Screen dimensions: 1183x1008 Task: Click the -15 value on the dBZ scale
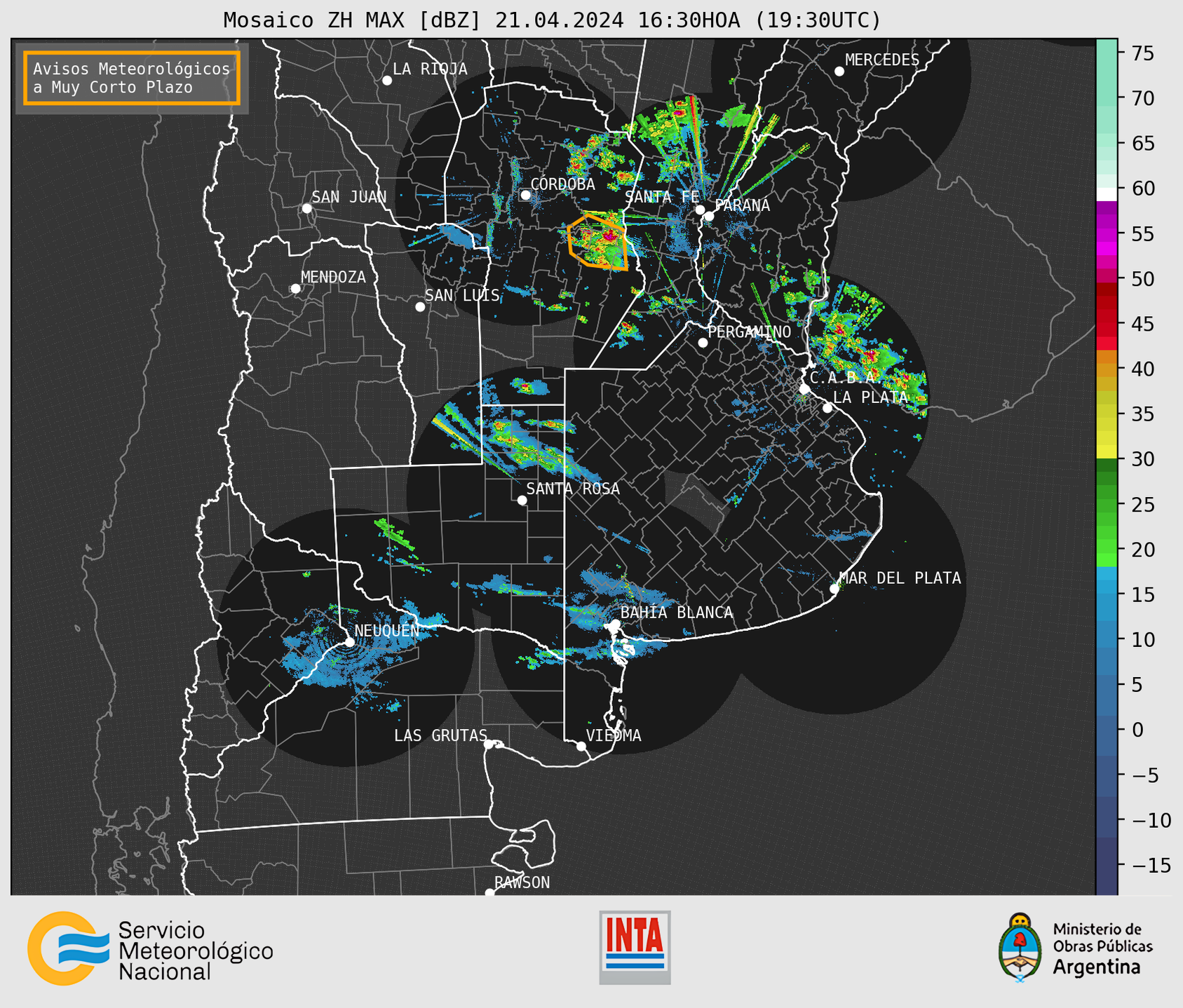(1151, 865)
